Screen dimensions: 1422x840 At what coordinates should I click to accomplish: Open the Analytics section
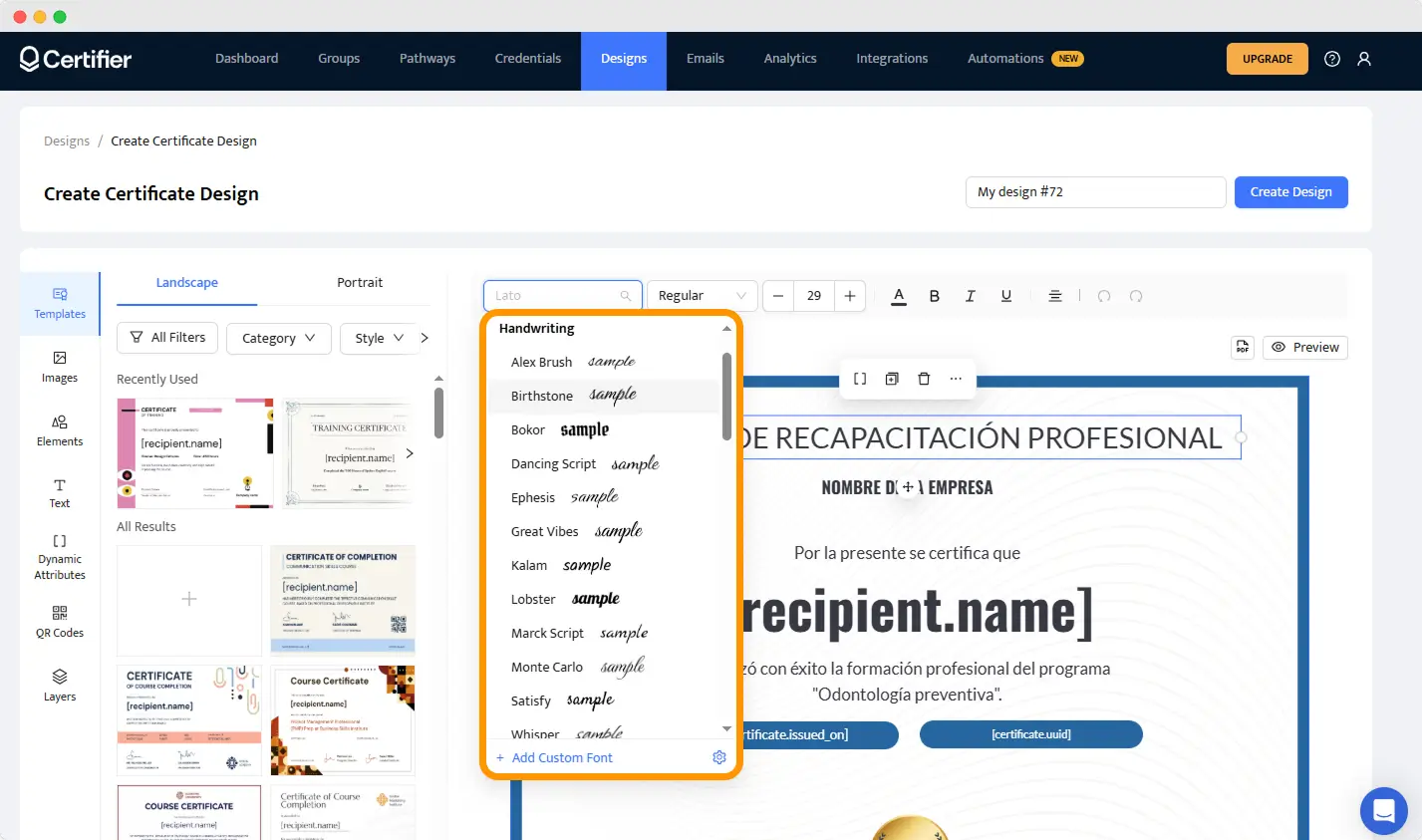[x=789, y=59]
